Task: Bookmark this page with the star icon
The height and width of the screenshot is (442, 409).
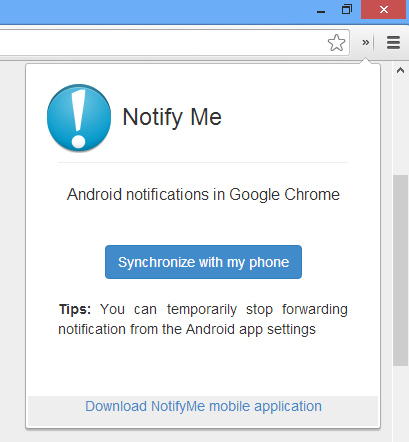Action: click(x=336, y=43)
